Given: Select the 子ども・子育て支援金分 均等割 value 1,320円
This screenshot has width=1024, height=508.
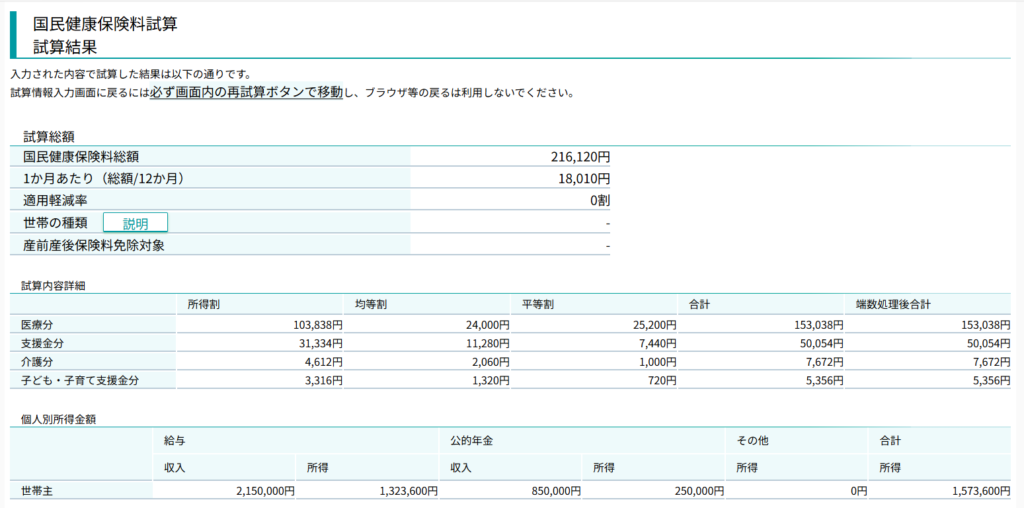Looking at the screenshot, I should point(490,381).
